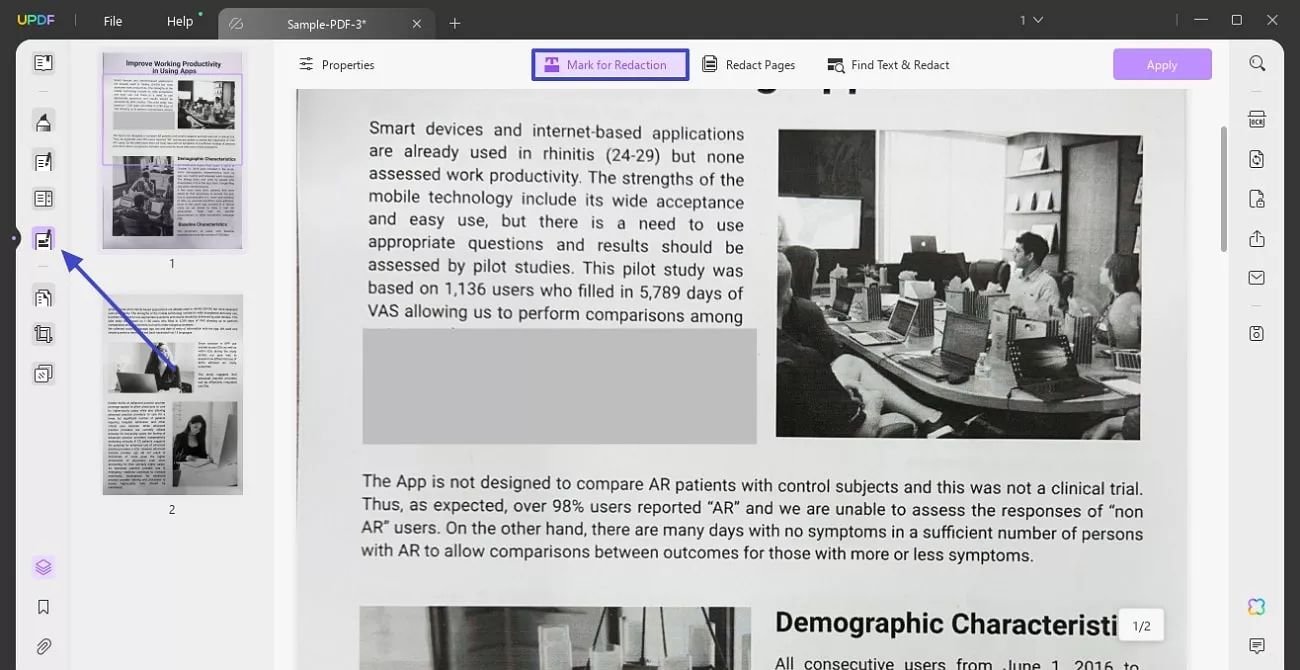Open the Attachments paperclip icon
The width and height of the screenshot is (1300, 670).
(43, 646)
